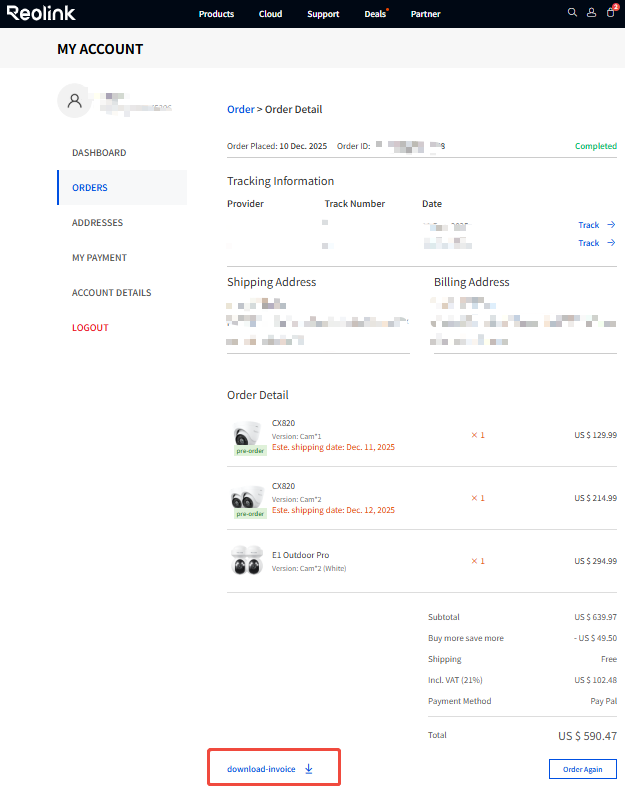Screen dimensions: 625x793
Task: Click the discount value - US $ 49.50
Action: (x=596, y=638)
